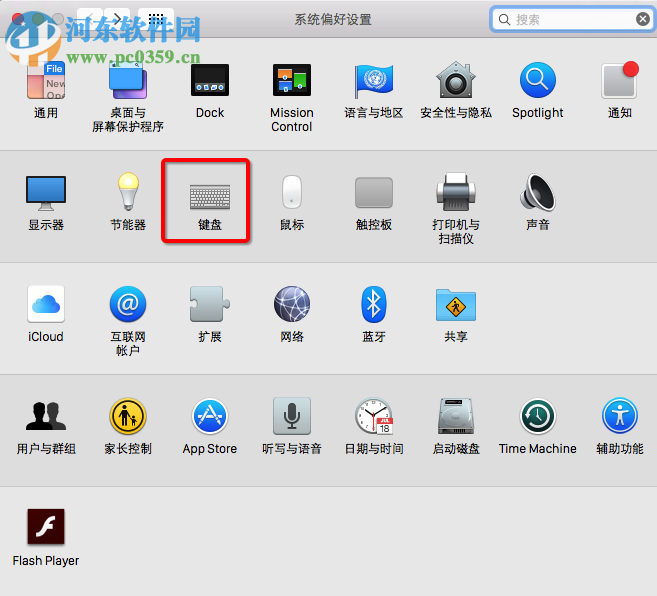
Task: Open 鼠标 (Mouse) preferences
Action: pyautogui.click(x=292, y=192)
